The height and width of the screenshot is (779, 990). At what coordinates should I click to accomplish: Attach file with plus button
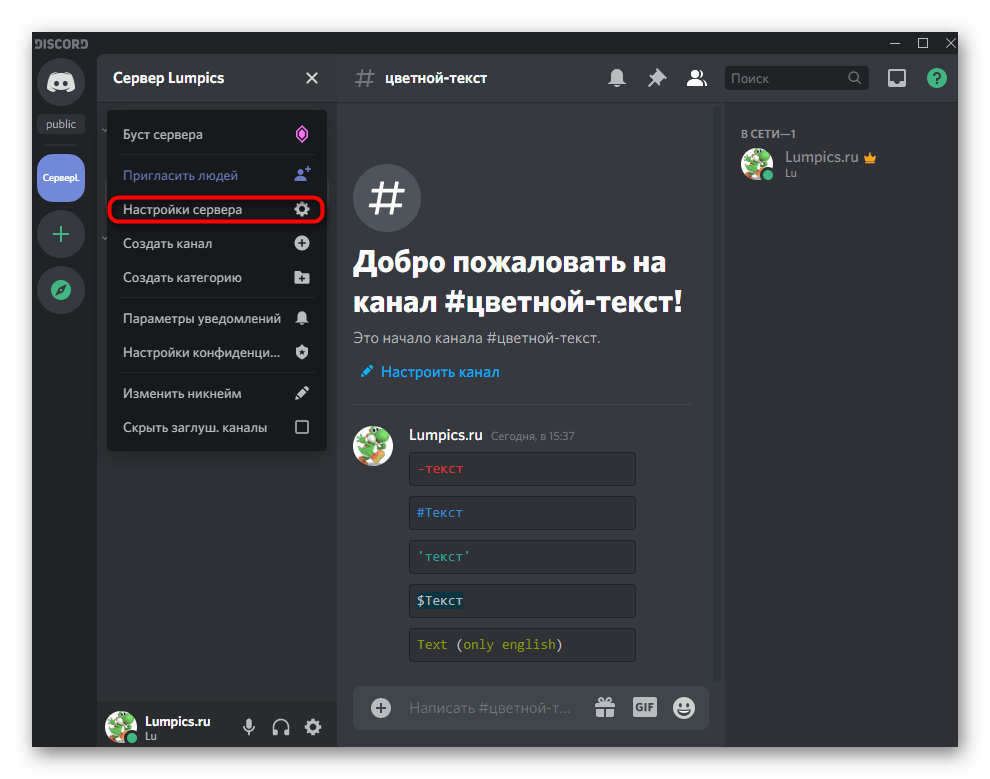click(x=381, y=708)
